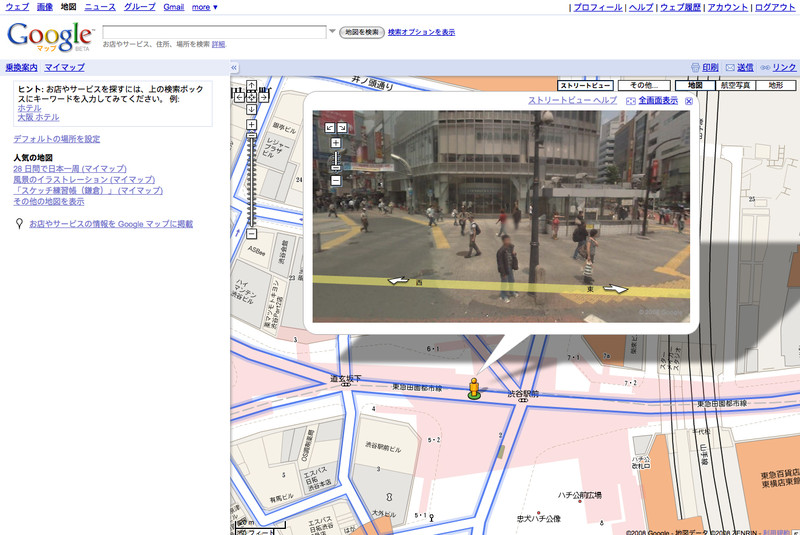Image resolution: width=800 pixels, height=535 pixels.
Task: Open マイマップ tab
Action: click(64, 67)
